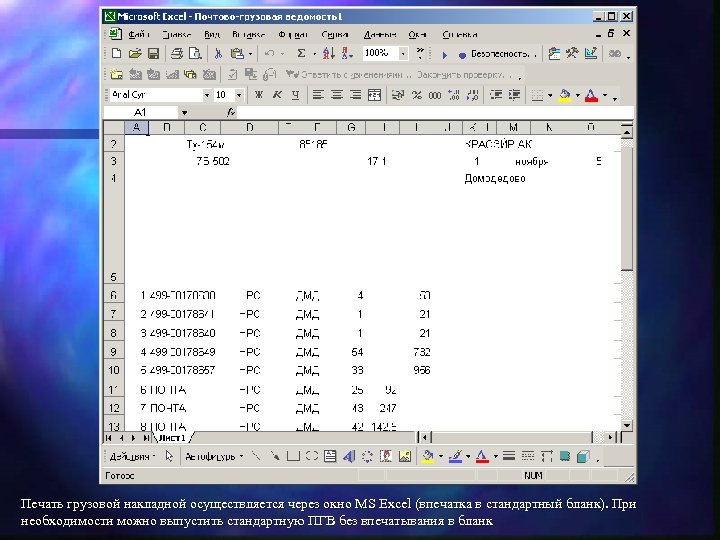Open the formatting toolbar Font Color dropdown arrow

point(605,95)
